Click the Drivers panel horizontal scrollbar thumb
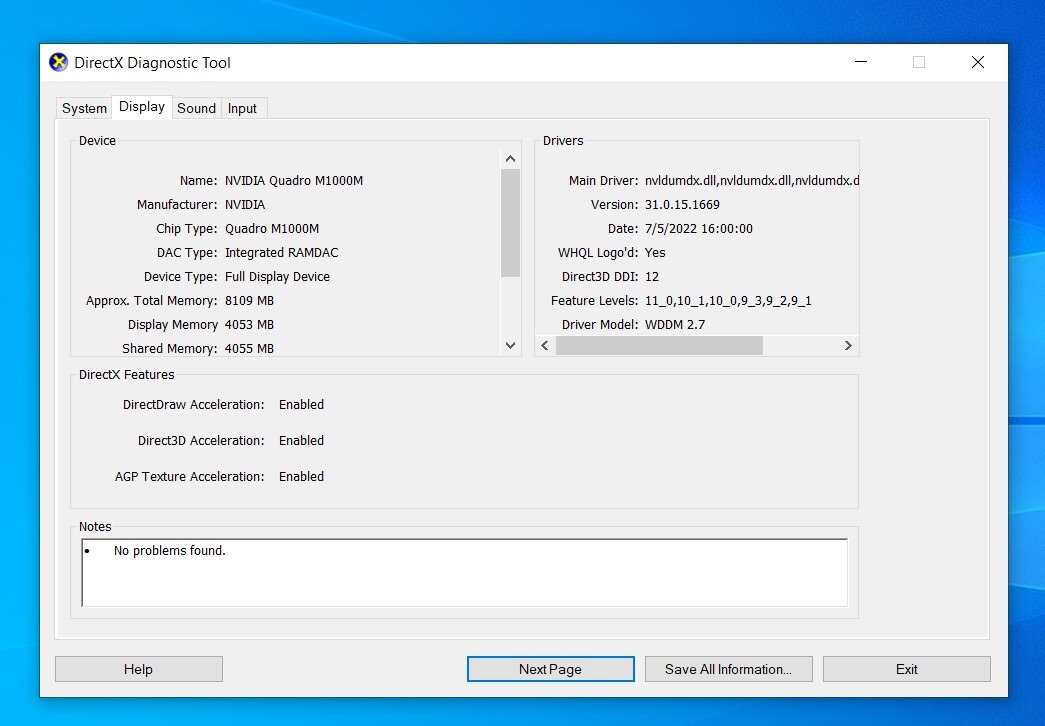 tap(659, 345)
